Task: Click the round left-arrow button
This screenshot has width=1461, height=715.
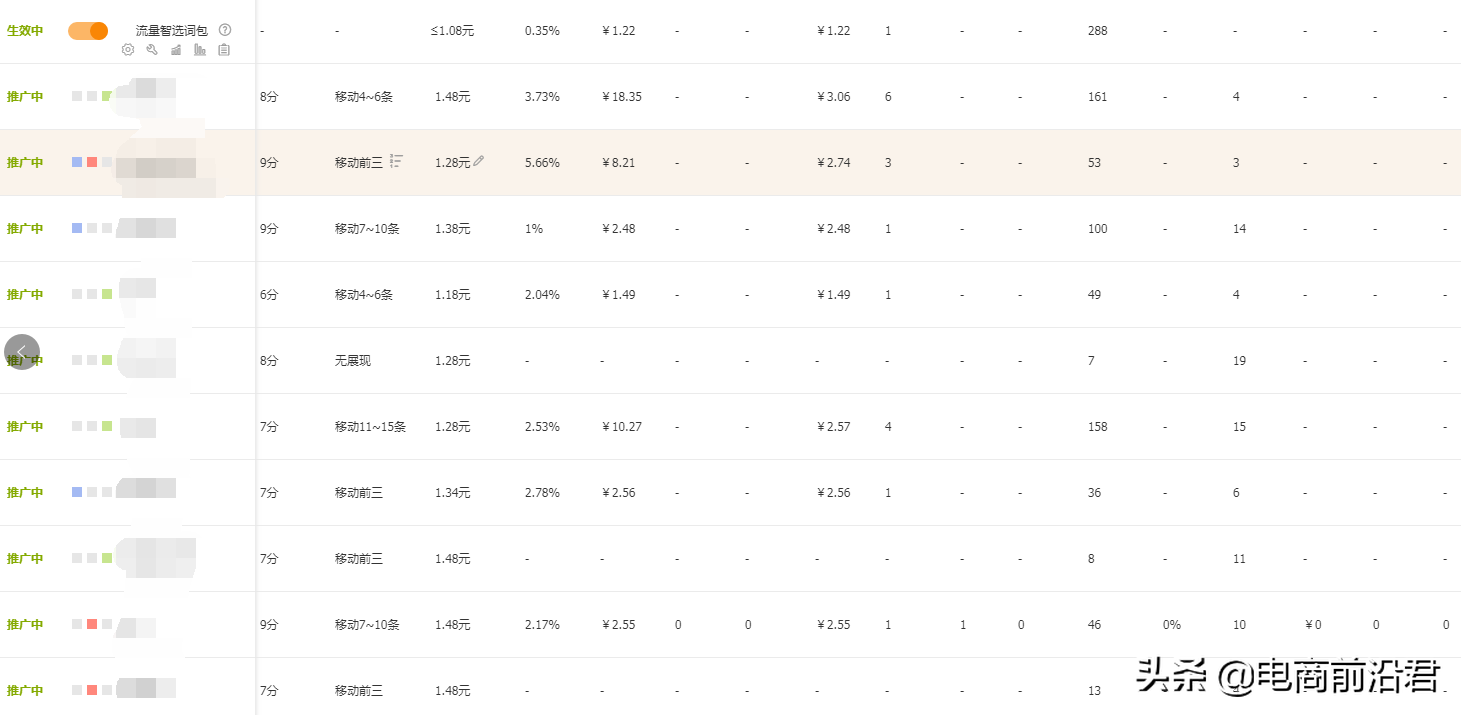Action: click(x=22, y=352)
